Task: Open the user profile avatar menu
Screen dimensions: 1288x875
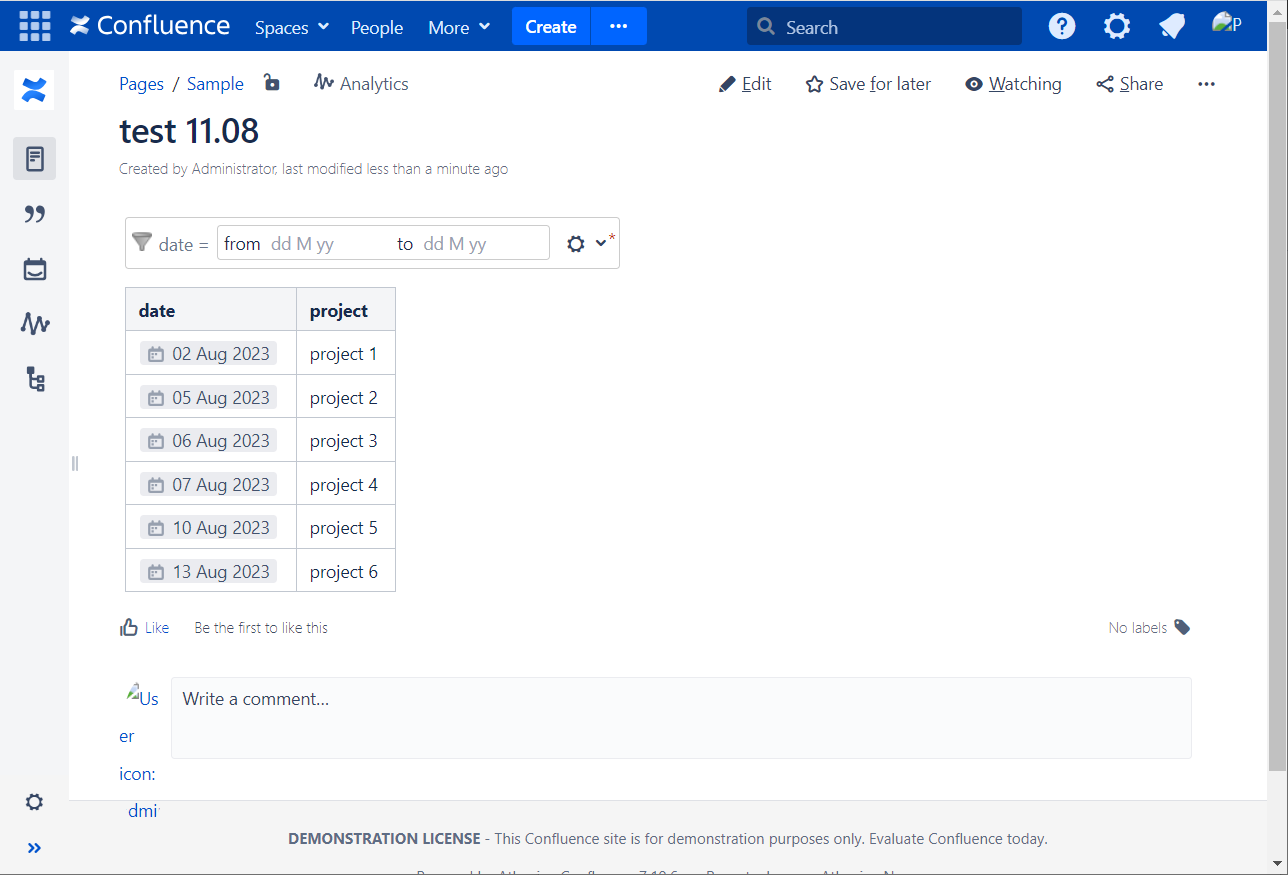Action: click(x=1227, y=25)
